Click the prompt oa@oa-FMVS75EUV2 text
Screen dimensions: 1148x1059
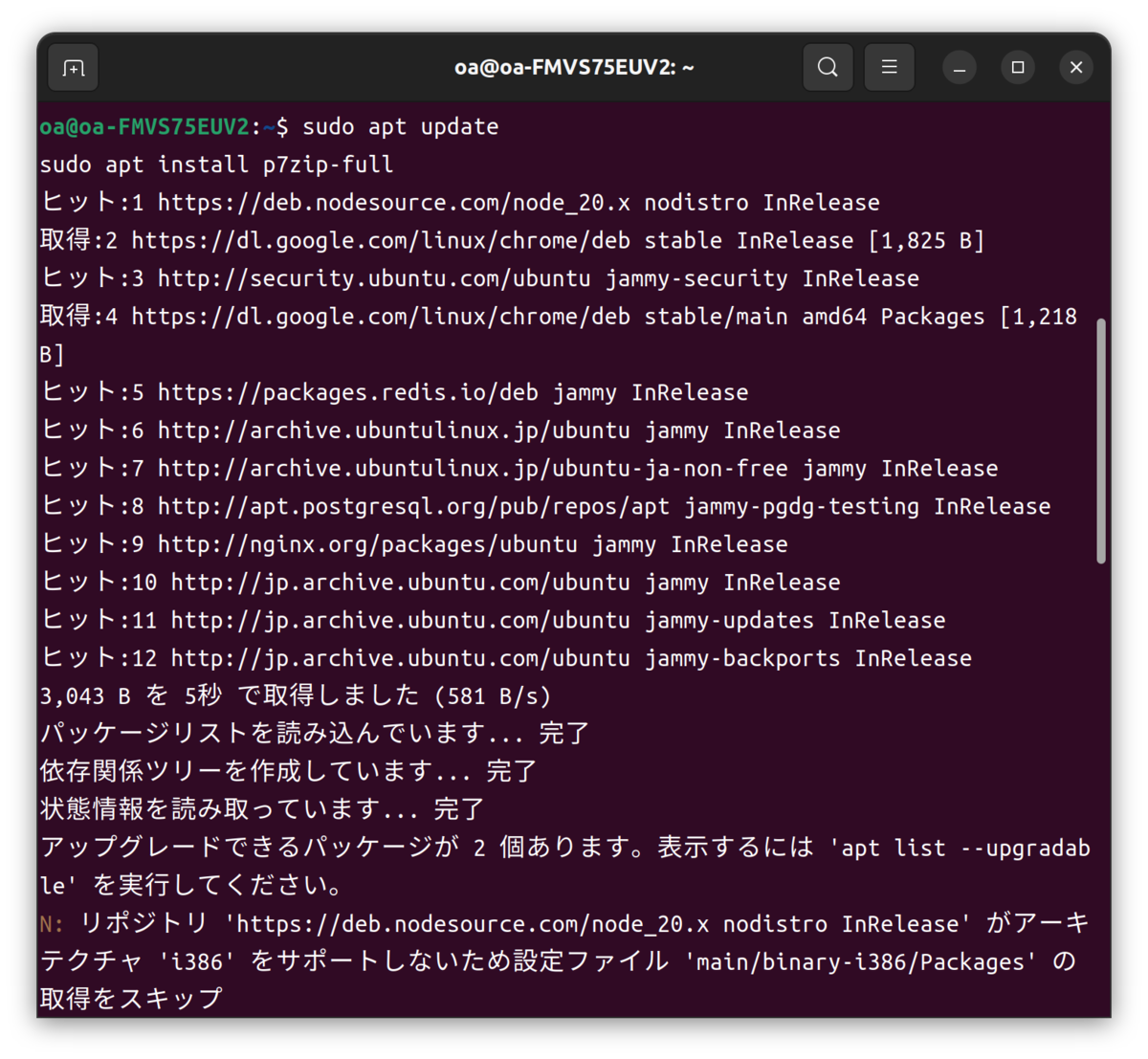[144, 126]
